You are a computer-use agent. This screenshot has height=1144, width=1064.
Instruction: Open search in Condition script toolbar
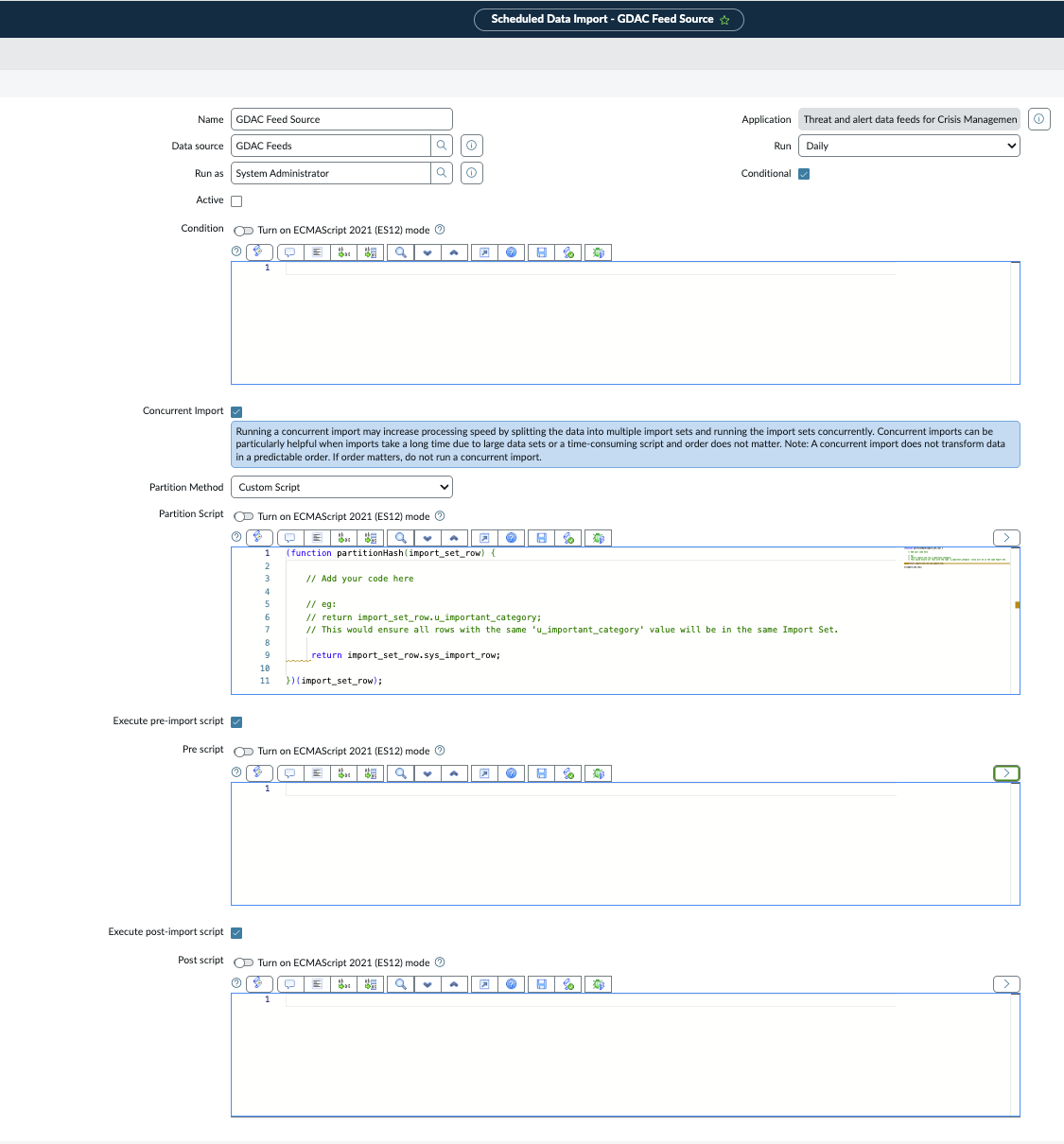pyautogui.click(x=401, y=252)
